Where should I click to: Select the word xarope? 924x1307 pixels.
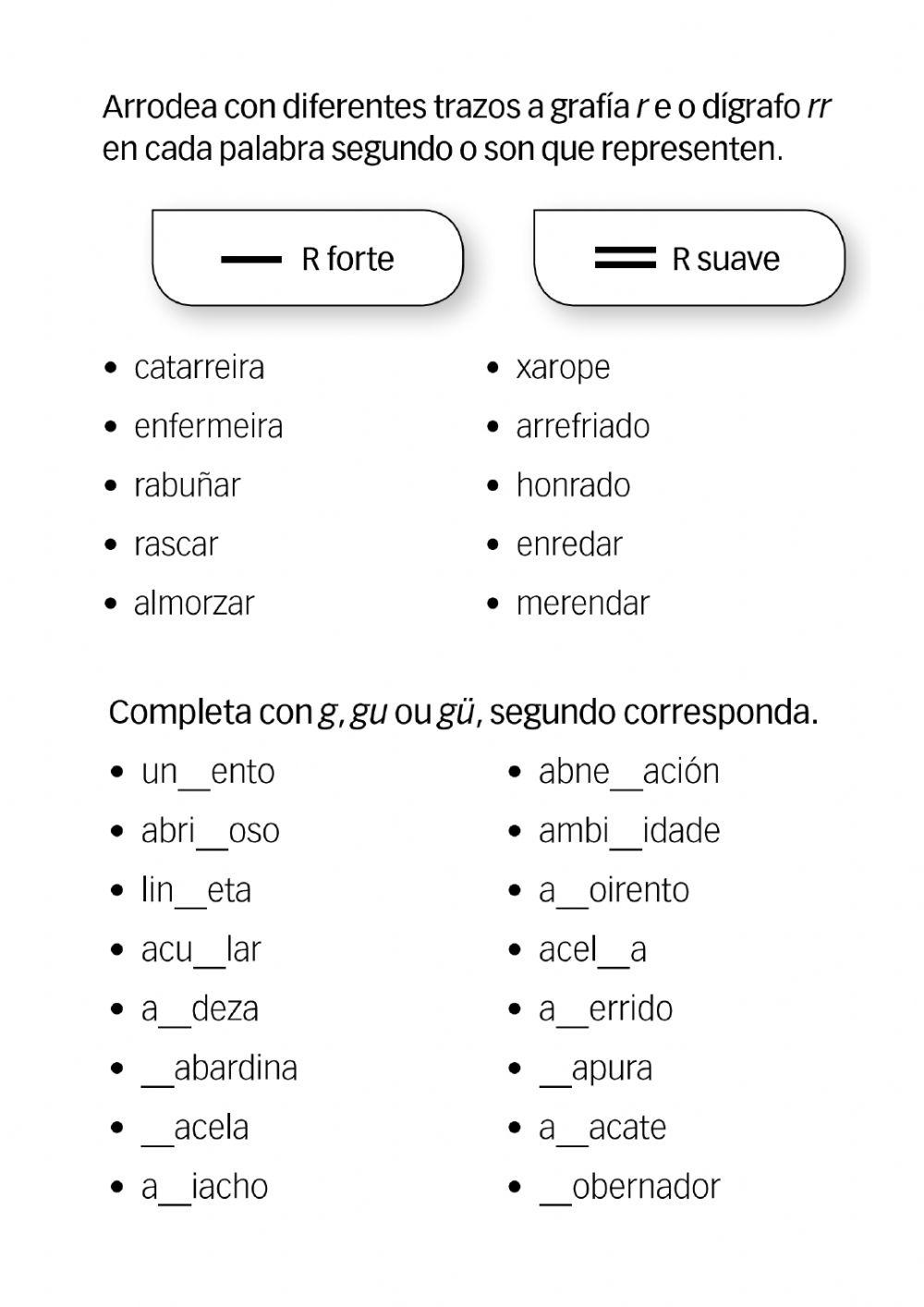pos(563,368)
